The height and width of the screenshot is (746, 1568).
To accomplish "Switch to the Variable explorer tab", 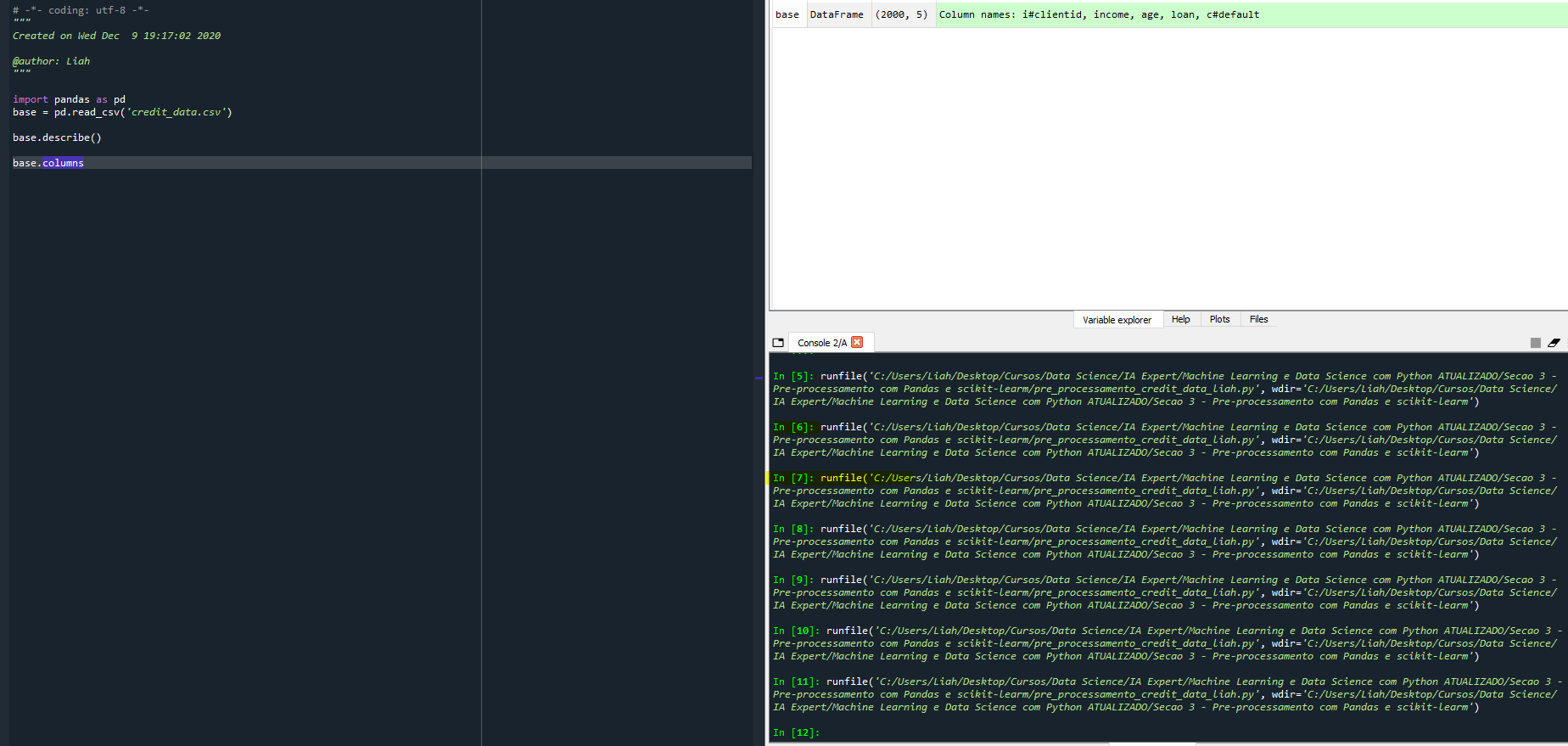I will pyautogui.click(x=1117, y=320).
